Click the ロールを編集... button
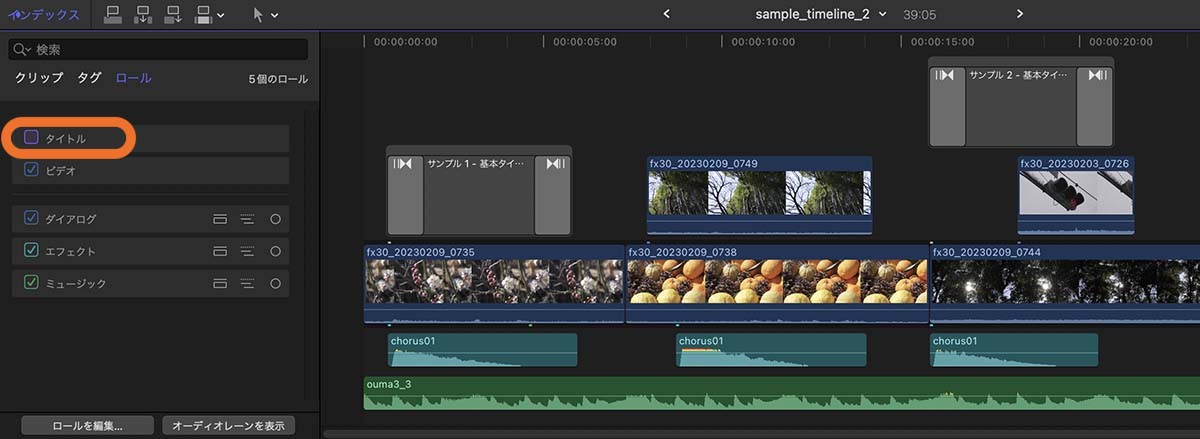Screen dimensions: 1200x439 [87, 425]
